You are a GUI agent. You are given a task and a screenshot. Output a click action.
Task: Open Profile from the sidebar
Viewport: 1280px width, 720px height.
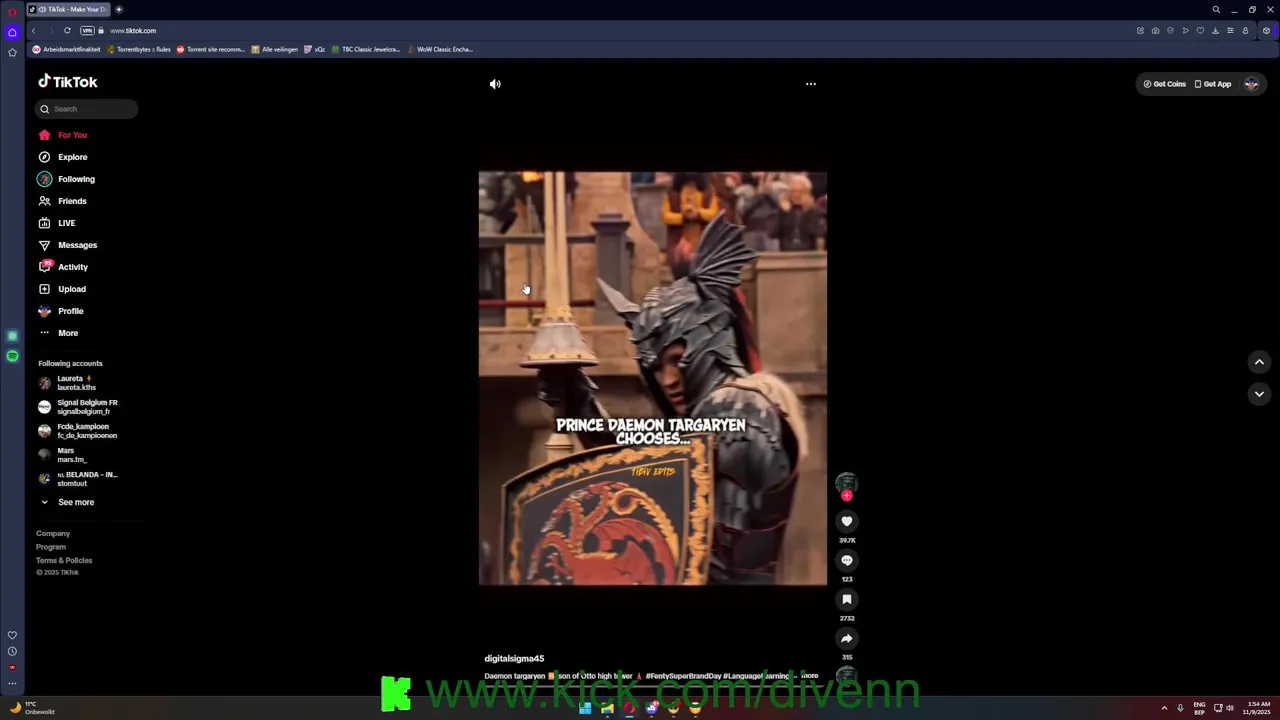pyautogui.click(x=61, y=311)
